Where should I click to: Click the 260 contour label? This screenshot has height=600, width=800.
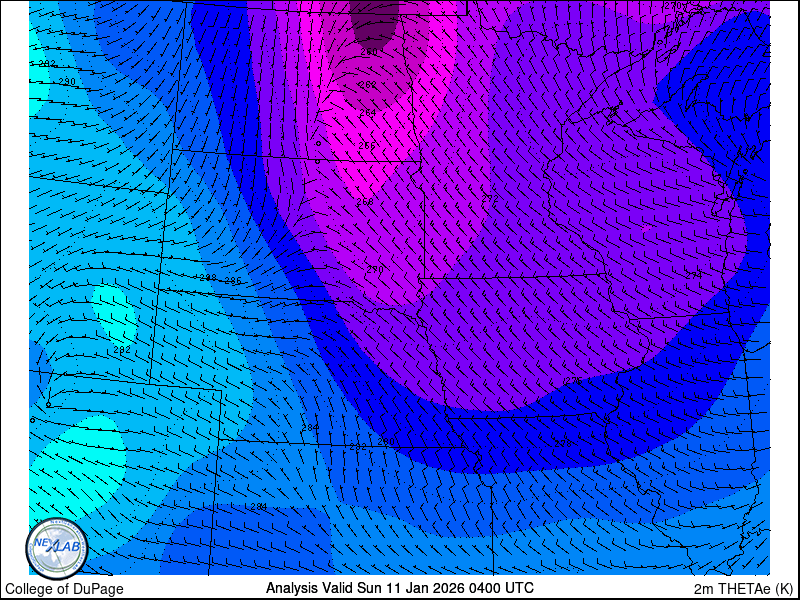pos(368,52)
